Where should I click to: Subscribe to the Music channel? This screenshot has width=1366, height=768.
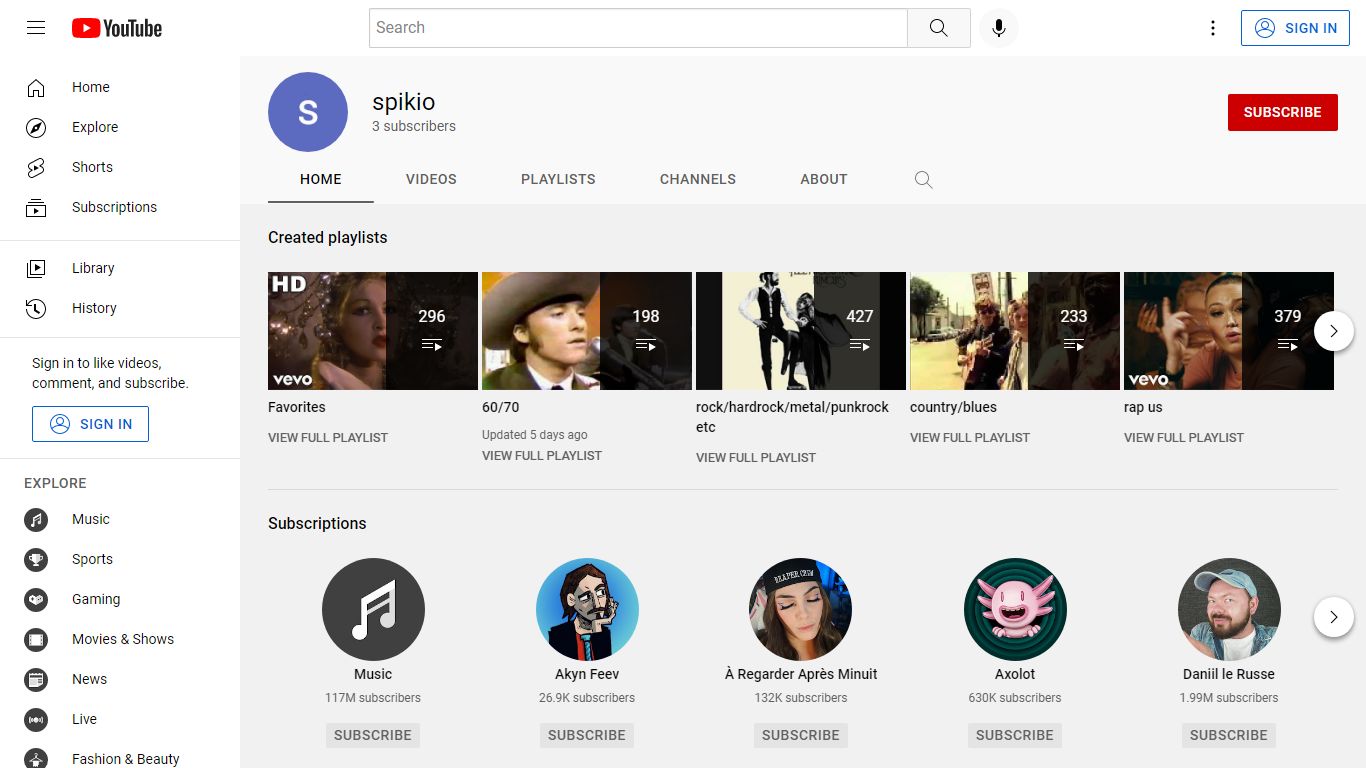click(373, 735)
